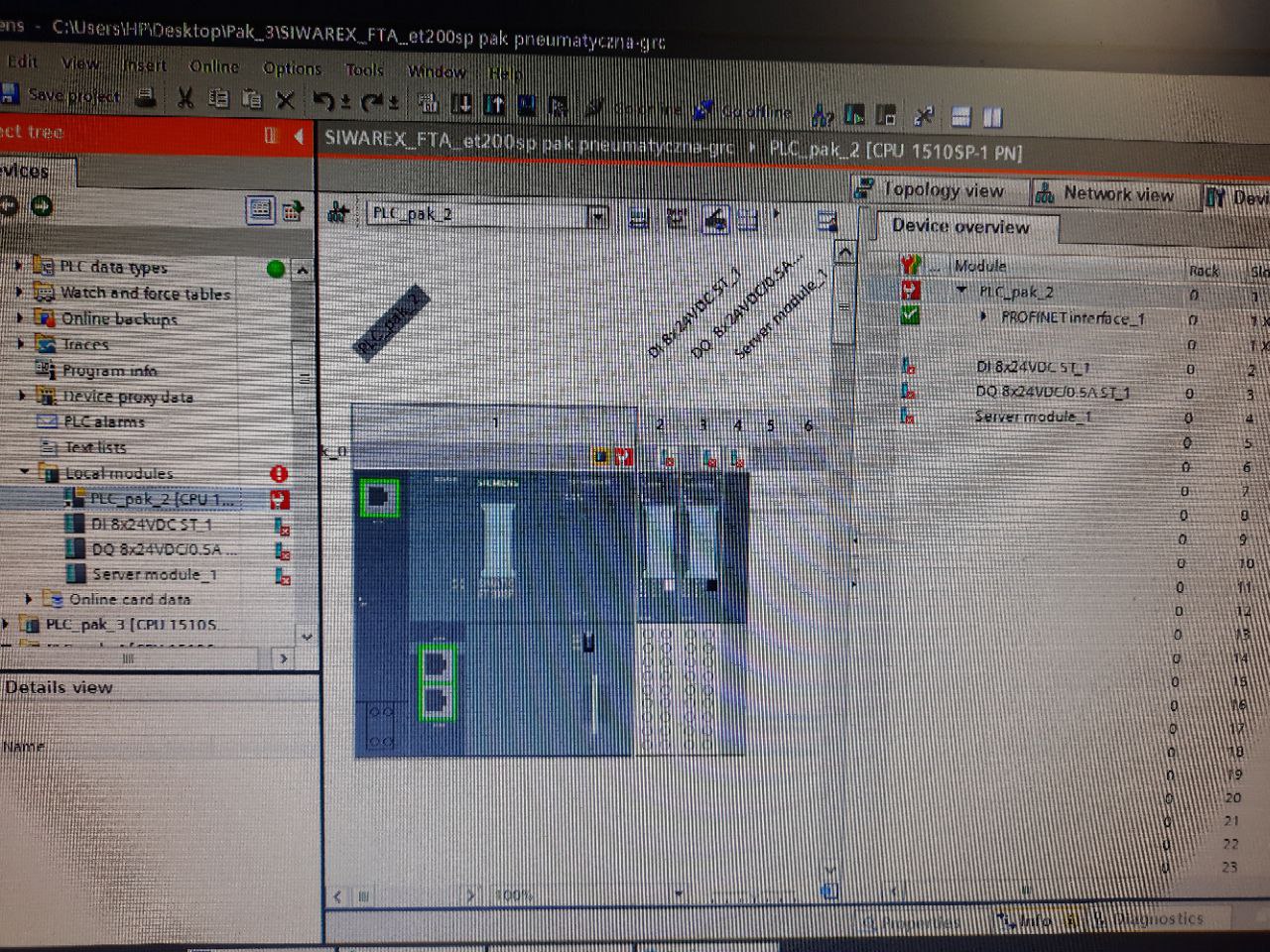This screenshot has height=952, width=1270.
Task: Select the Device overview tab
Action: pyautogui.click(x=960, y=226)
